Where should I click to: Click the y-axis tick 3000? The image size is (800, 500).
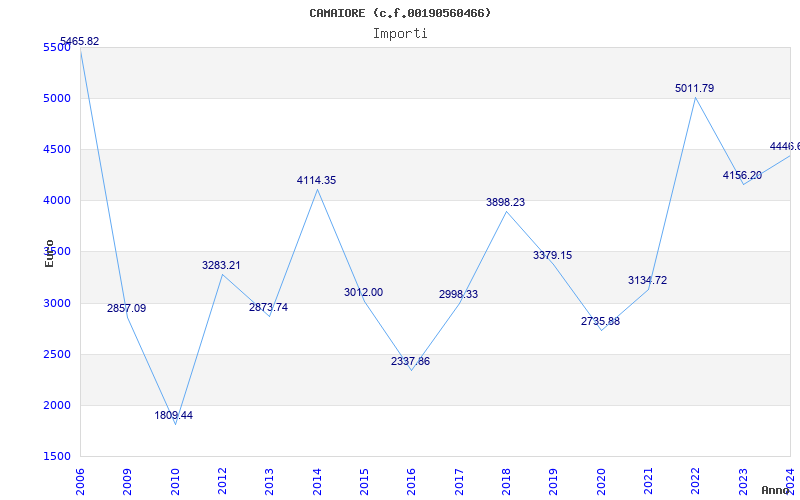[57, 303]
